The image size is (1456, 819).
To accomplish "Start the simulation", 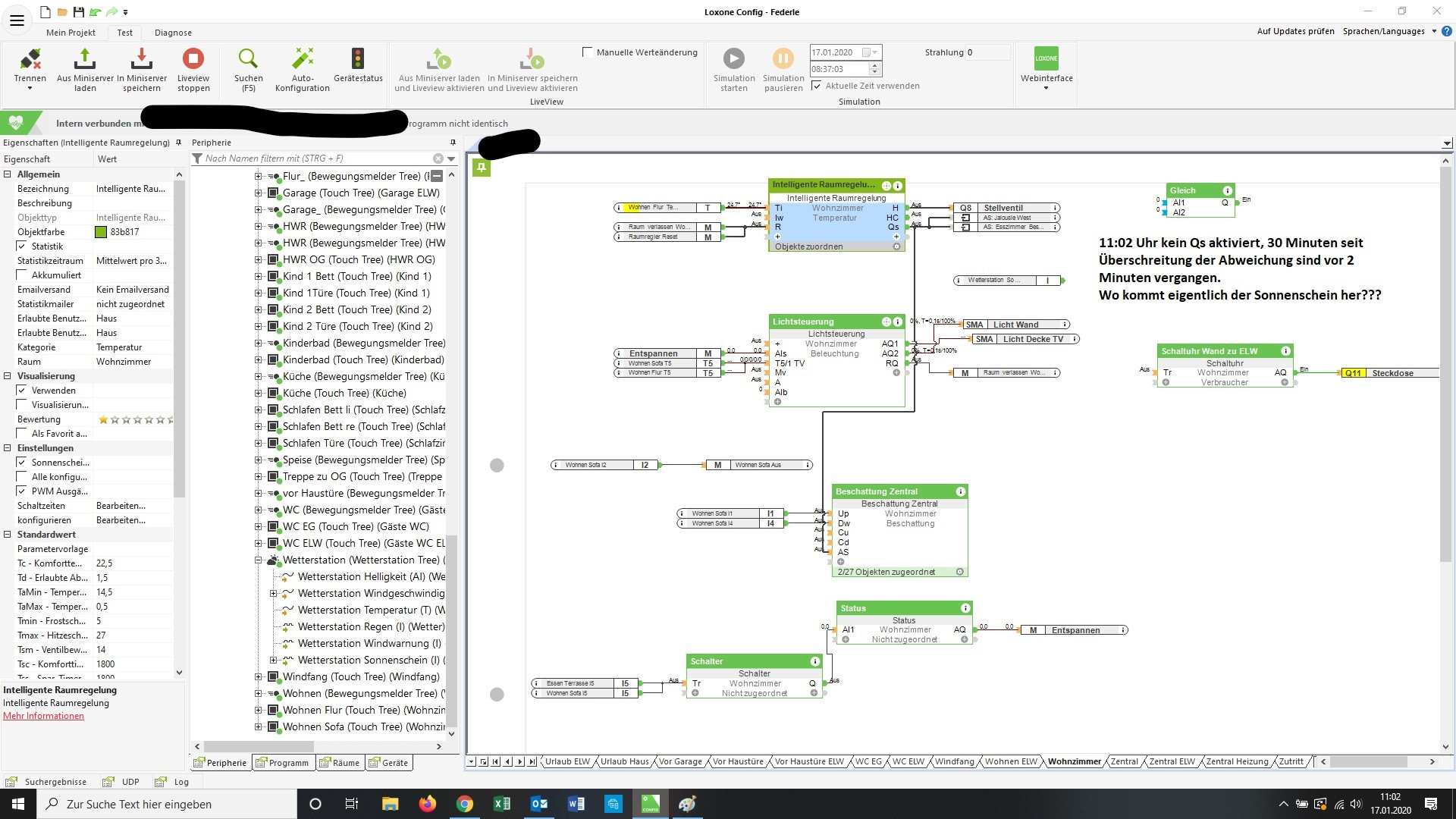I will click(x=733, y=59).
